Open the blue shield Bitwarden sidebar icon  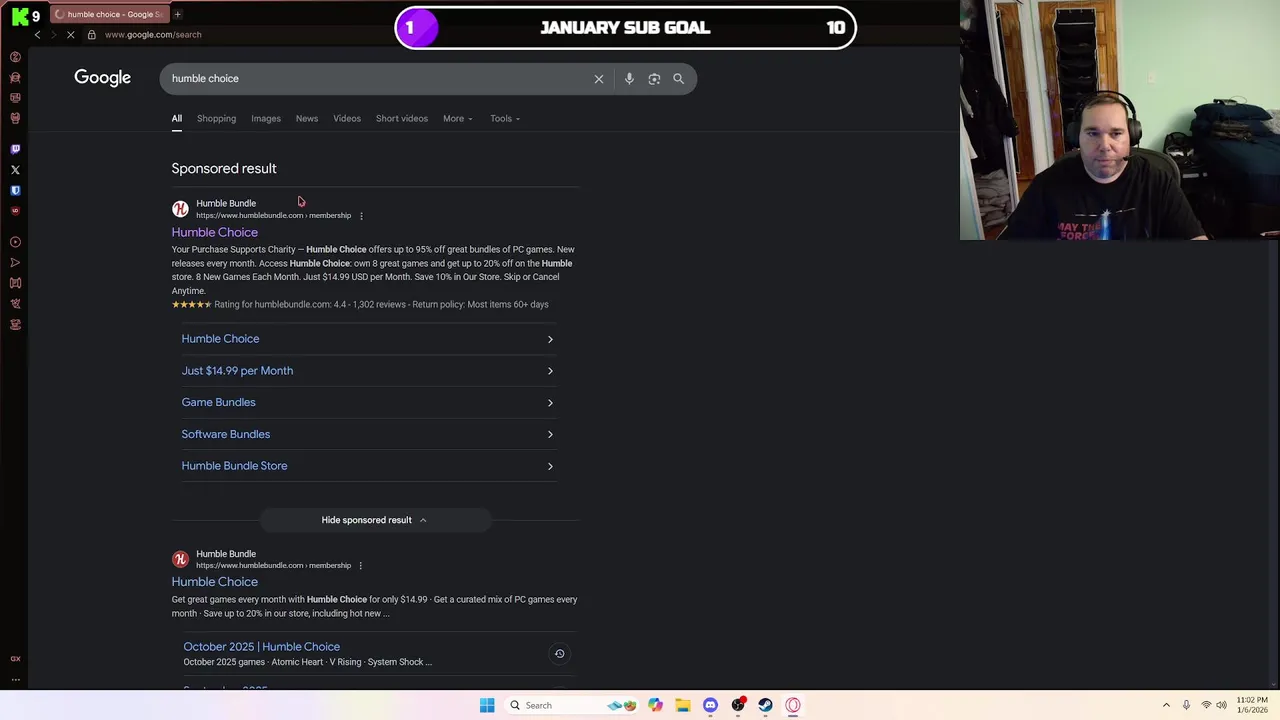click(15, 190)
